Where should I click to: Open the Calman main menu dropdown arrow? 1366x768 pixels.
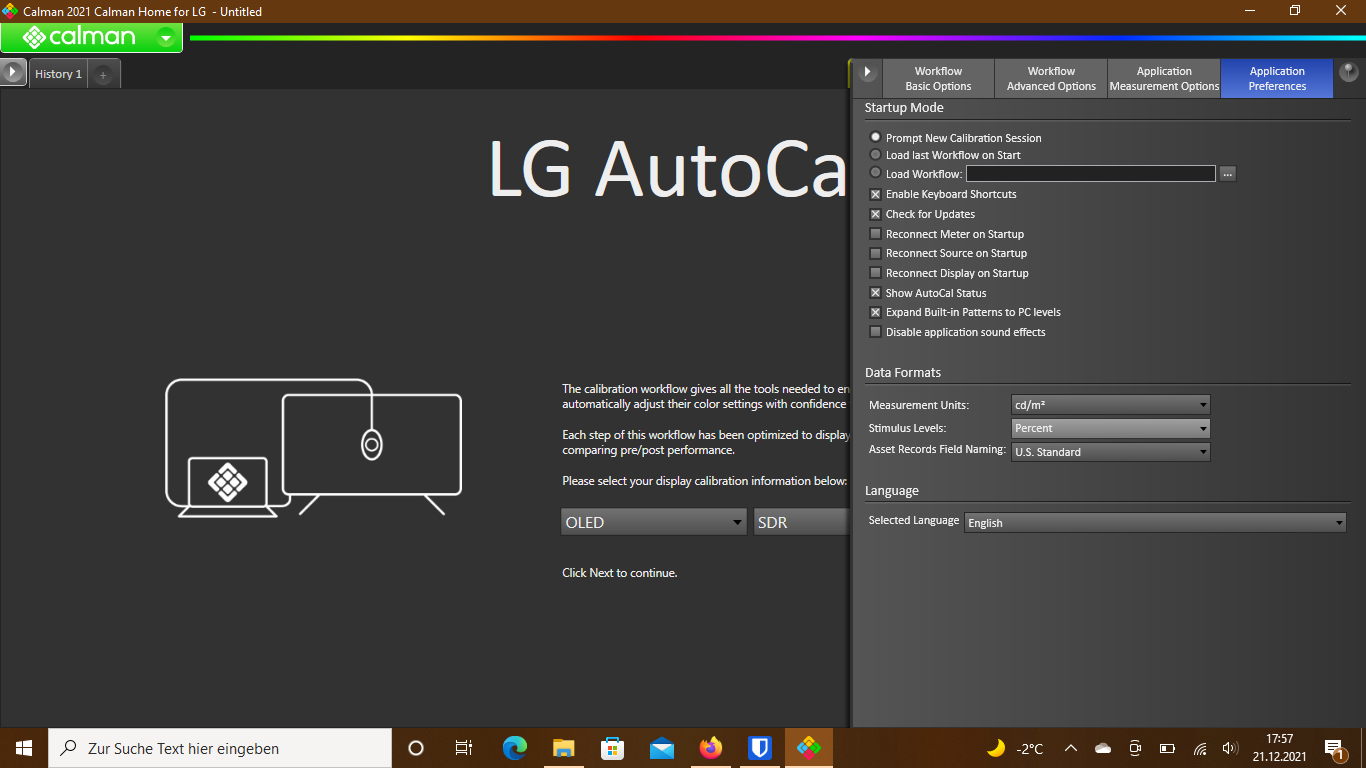click(x=166, y=38)
